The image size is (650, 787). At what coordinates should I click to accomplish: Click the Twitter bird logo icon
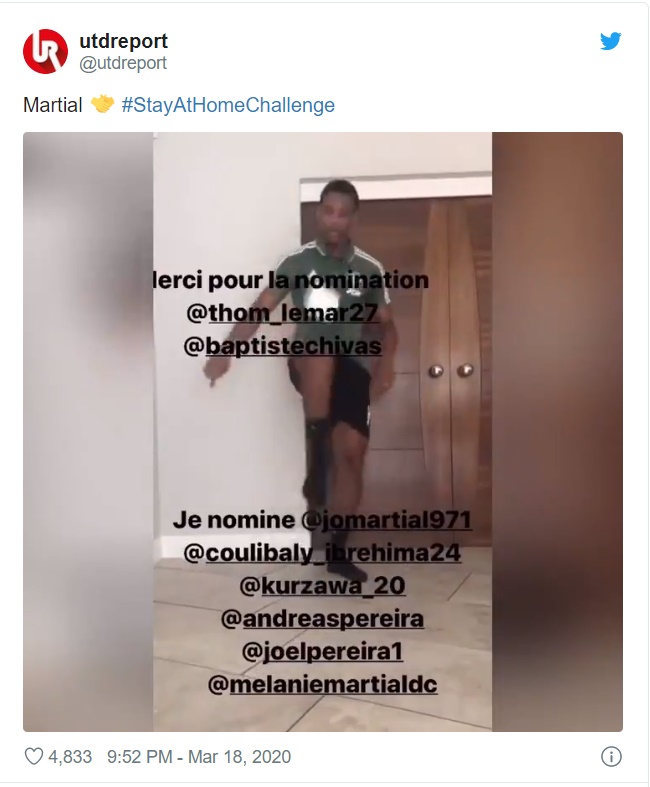610,41
